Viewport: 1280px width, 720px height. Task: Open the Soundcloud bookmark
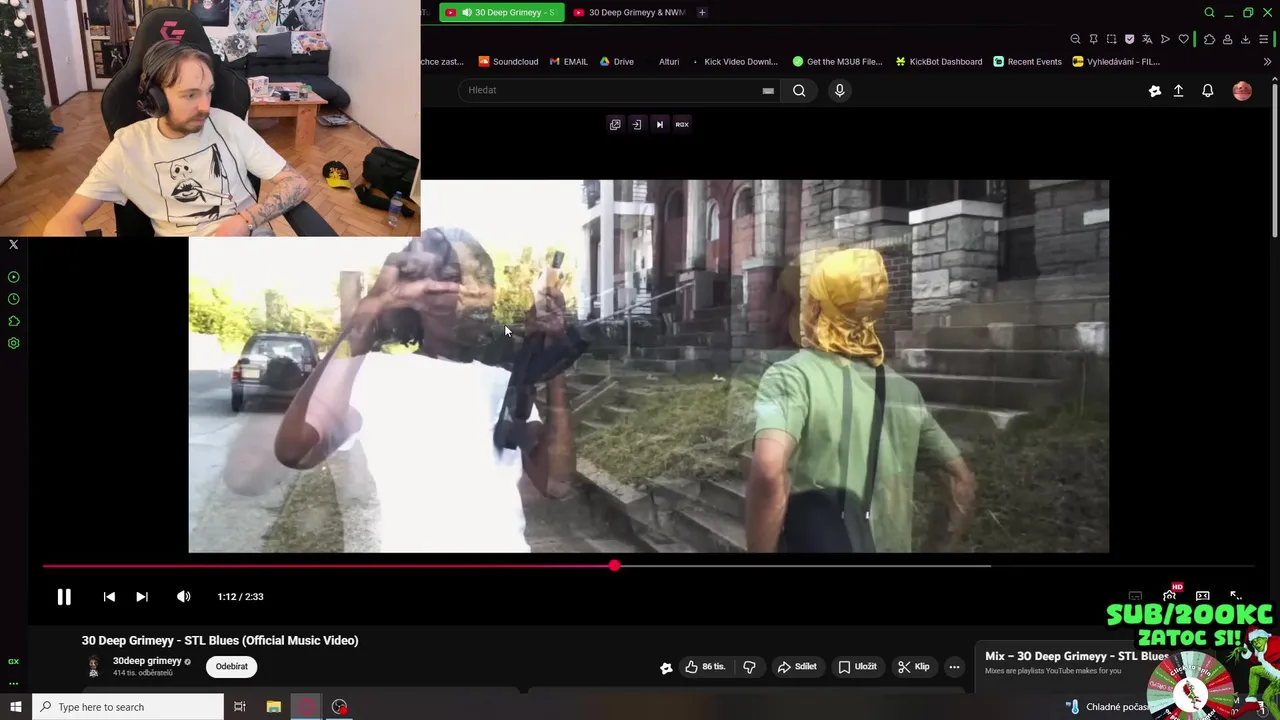[x=509, y=61]
